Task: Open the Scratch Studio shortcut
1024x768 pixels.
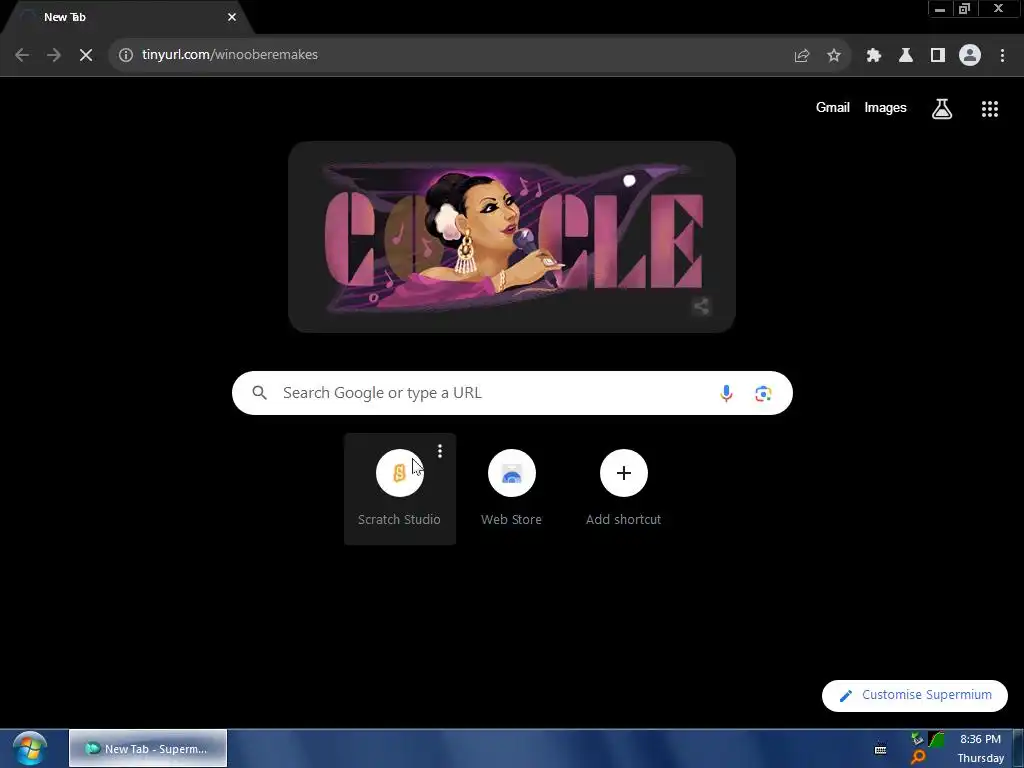Action: click(x=400, y=488)
